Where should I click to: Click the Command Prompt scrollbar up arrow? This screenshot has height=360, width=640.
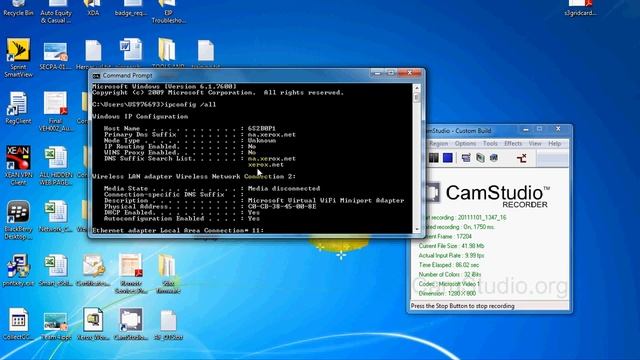pos(417,87)
